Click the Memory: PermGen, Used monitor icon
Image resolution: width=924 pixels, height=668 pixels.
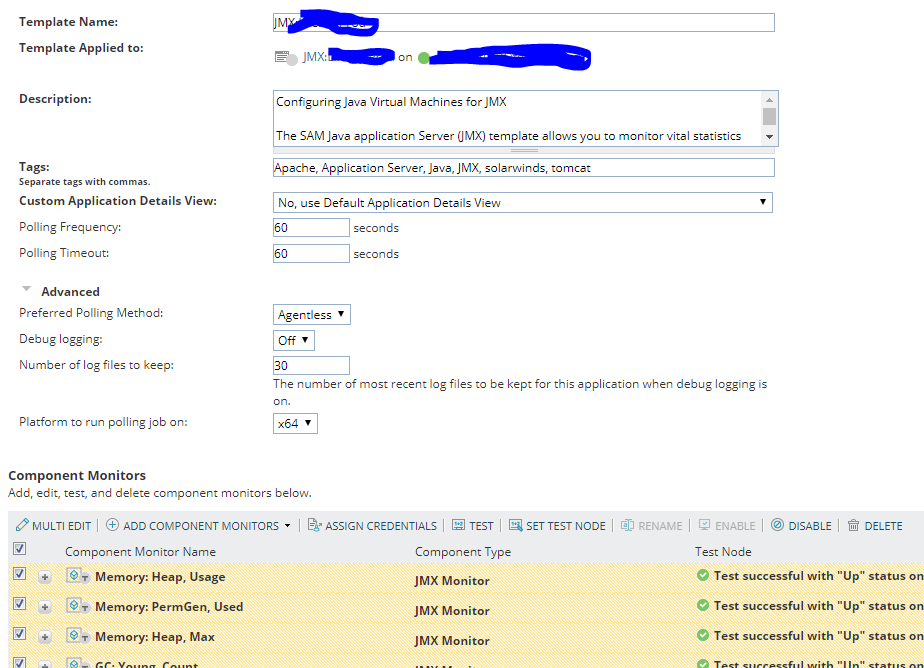pyautogui.click(x=77, y=606)
